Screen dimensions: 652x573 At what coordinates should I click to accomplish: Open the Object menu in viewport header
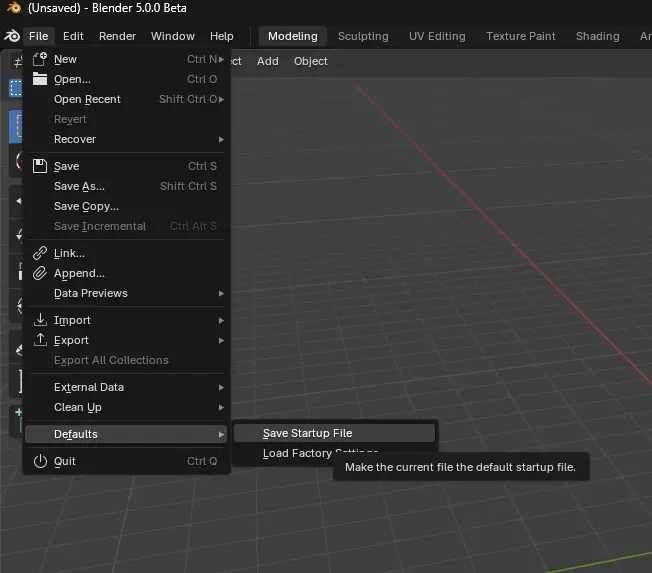310,61
